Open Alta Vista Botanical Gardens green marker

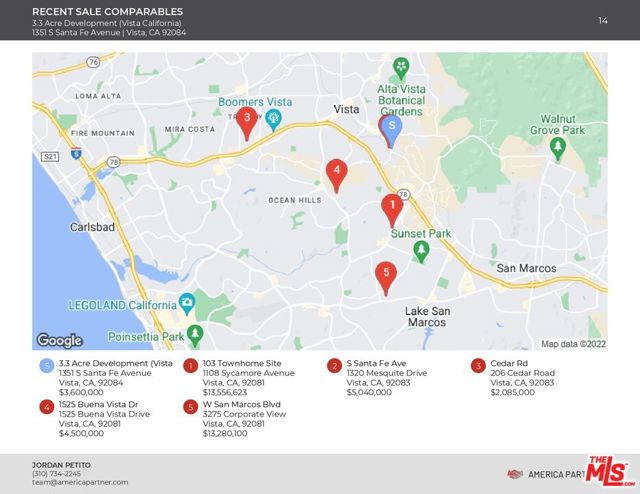401,68
